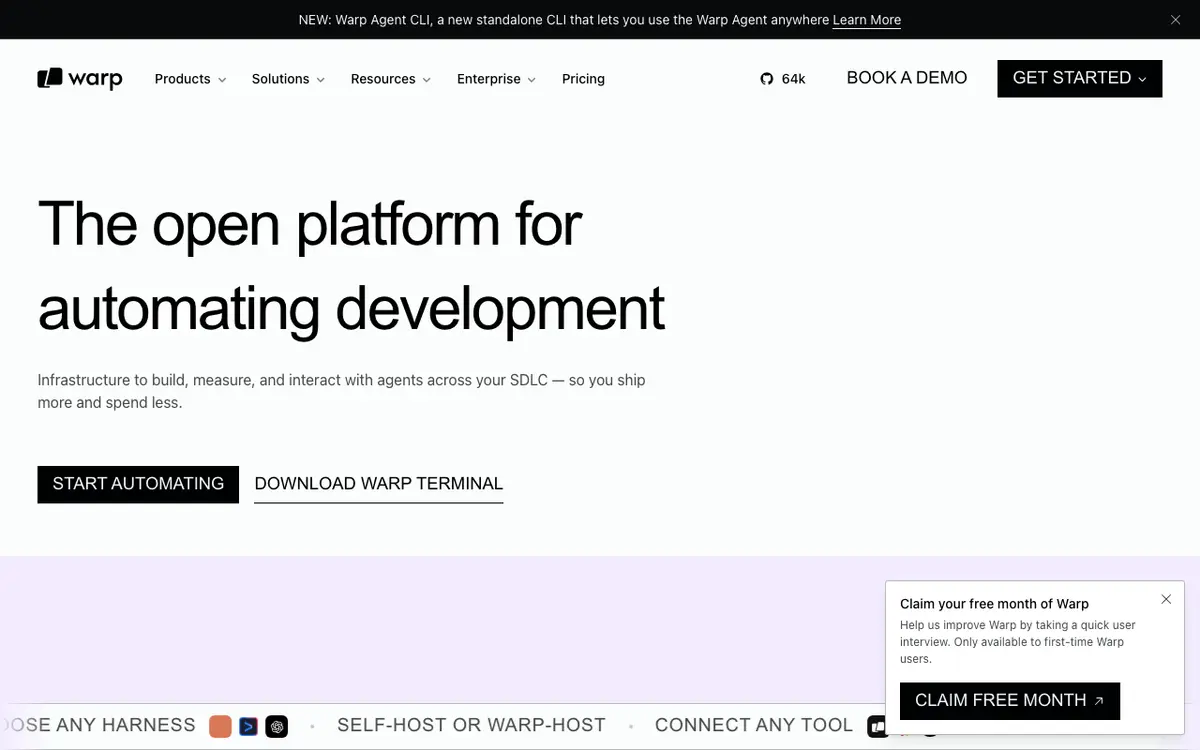Close the top announcement banner
The image size is (1200, 750).
[x=1175, y=20]
